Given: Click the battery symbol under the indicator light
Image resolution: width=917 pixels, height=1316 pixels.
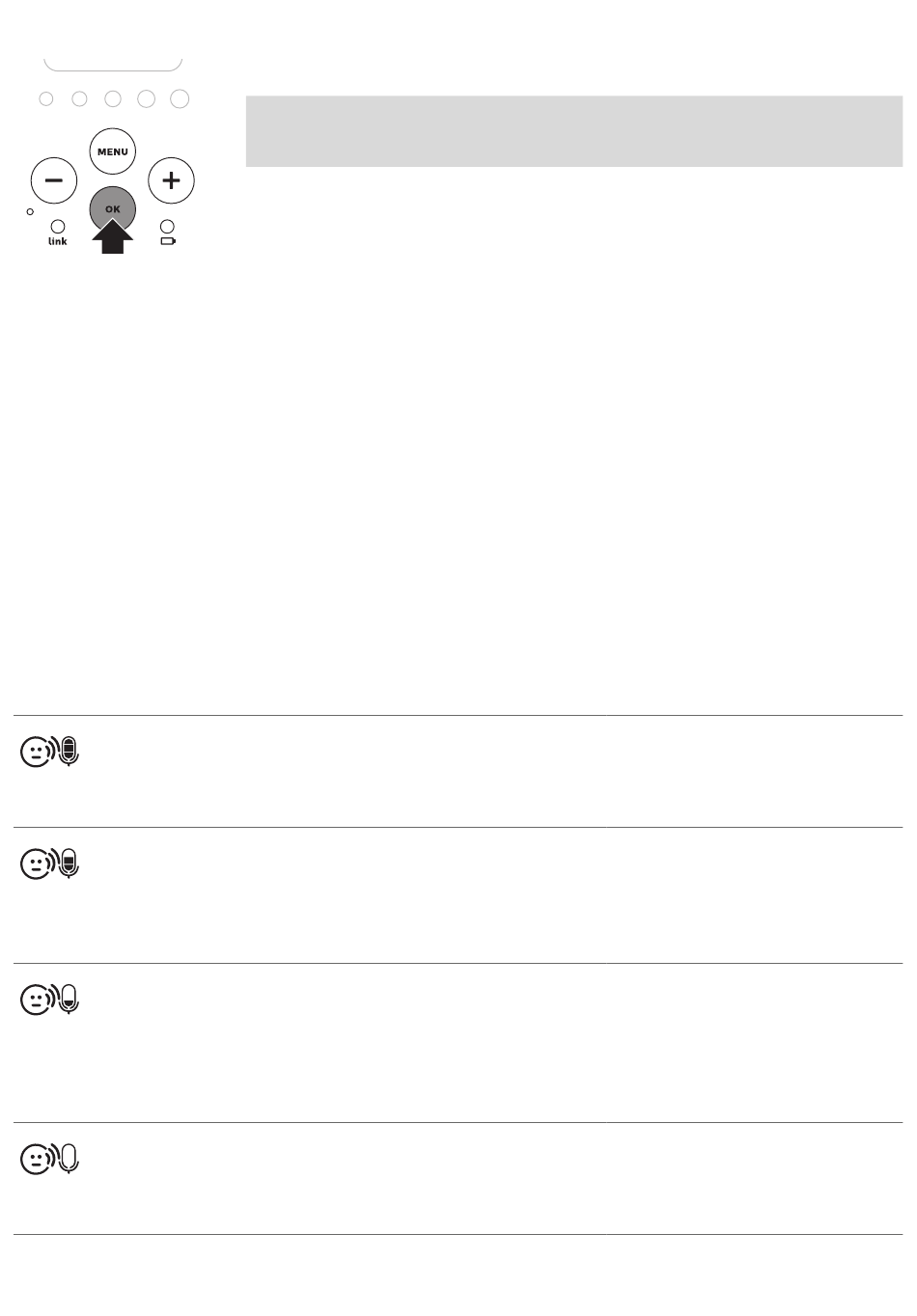Looking at the screenshot, I should 168,241.
